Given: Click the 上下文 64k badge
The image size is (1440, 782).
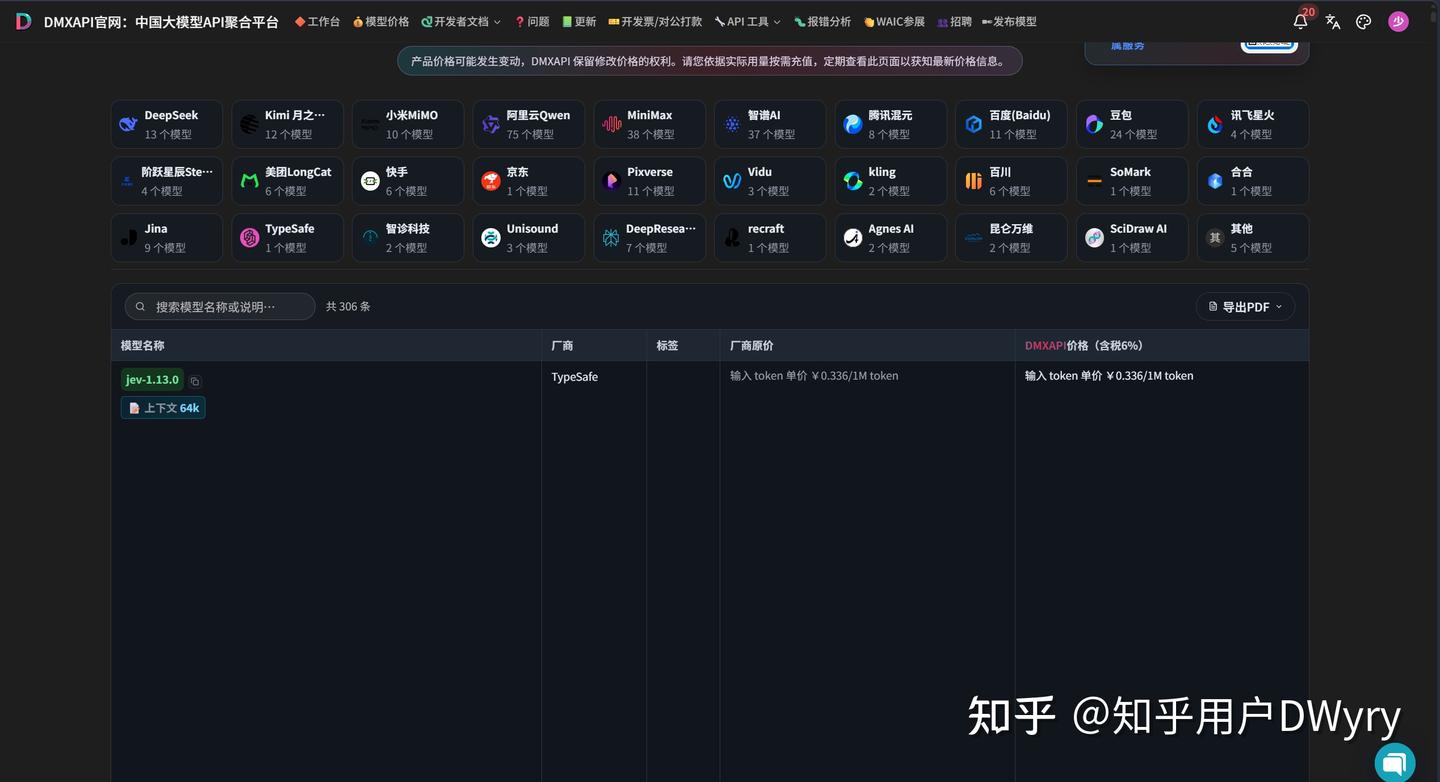Looking at the screenshot, I should (163, 408).
